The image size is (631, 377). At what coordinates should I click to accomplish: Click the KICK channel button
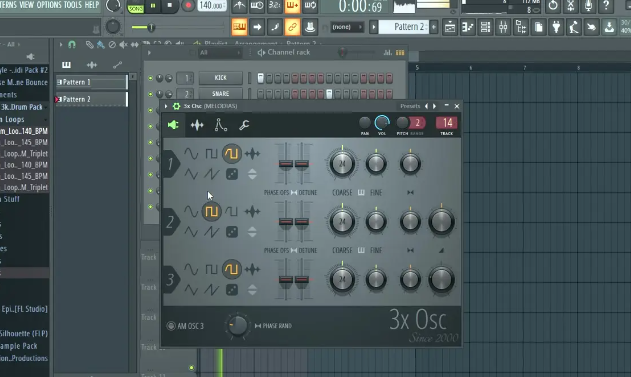[x=221, y=78]
